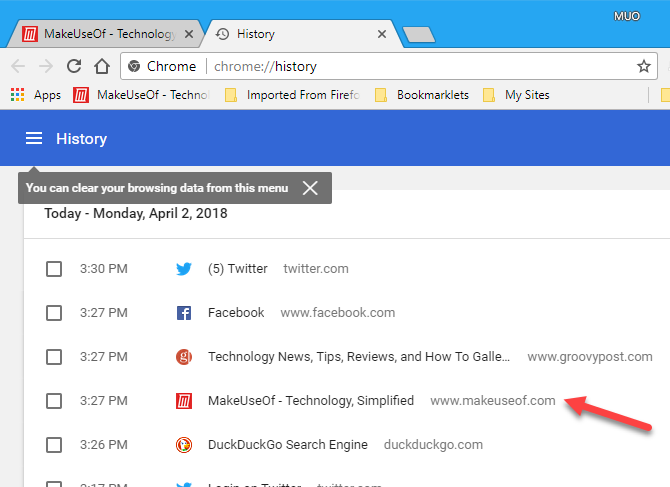670x487 pixels.
Task: Click the back navigation arrow
Action: [19, 66]
